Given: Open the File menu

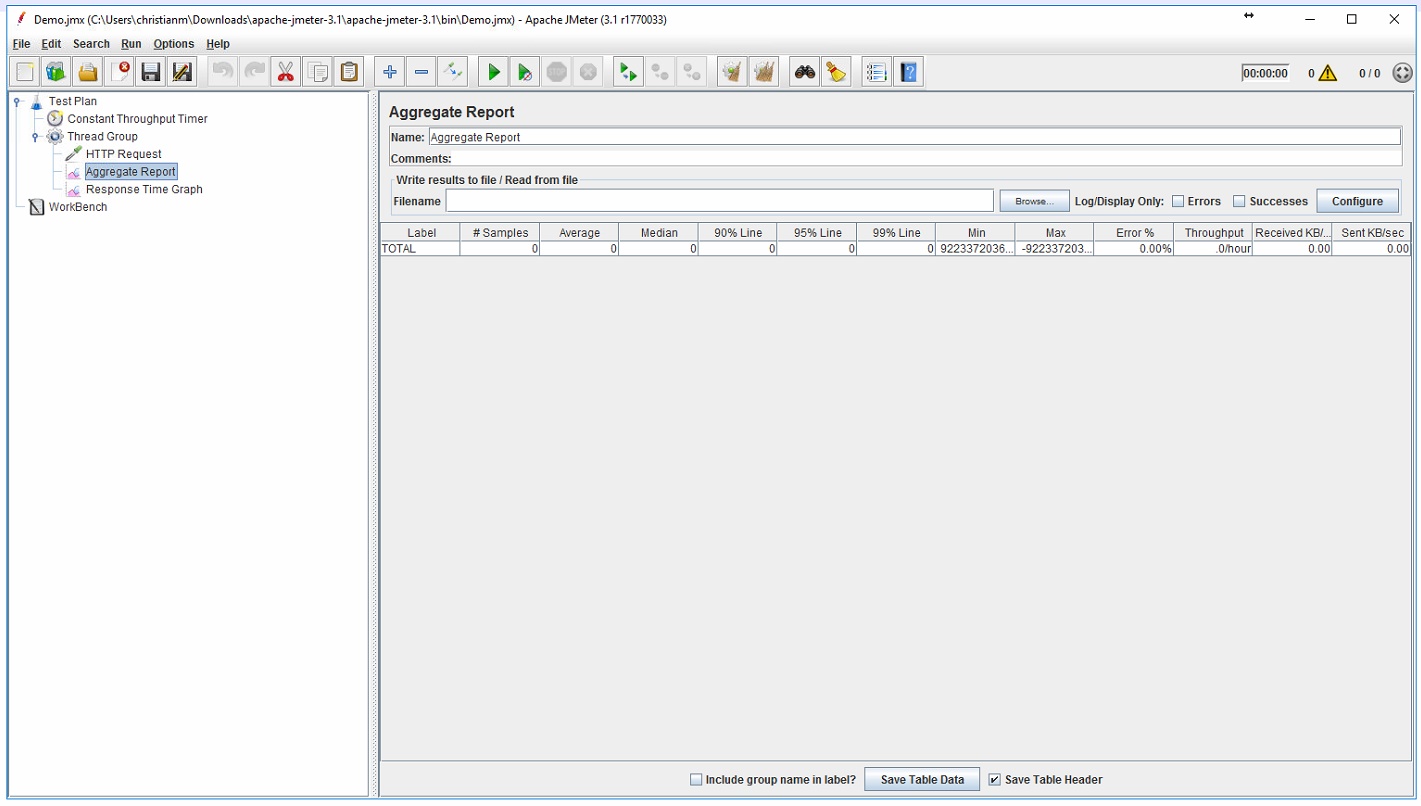Looking at the screenshot, I should [21, 44].
